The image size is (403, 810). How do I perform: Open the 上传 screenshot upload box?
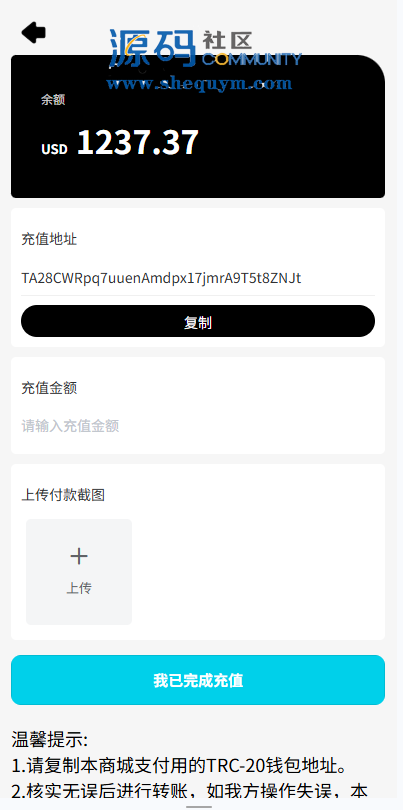pyautogui.click(x=79, y=572)
